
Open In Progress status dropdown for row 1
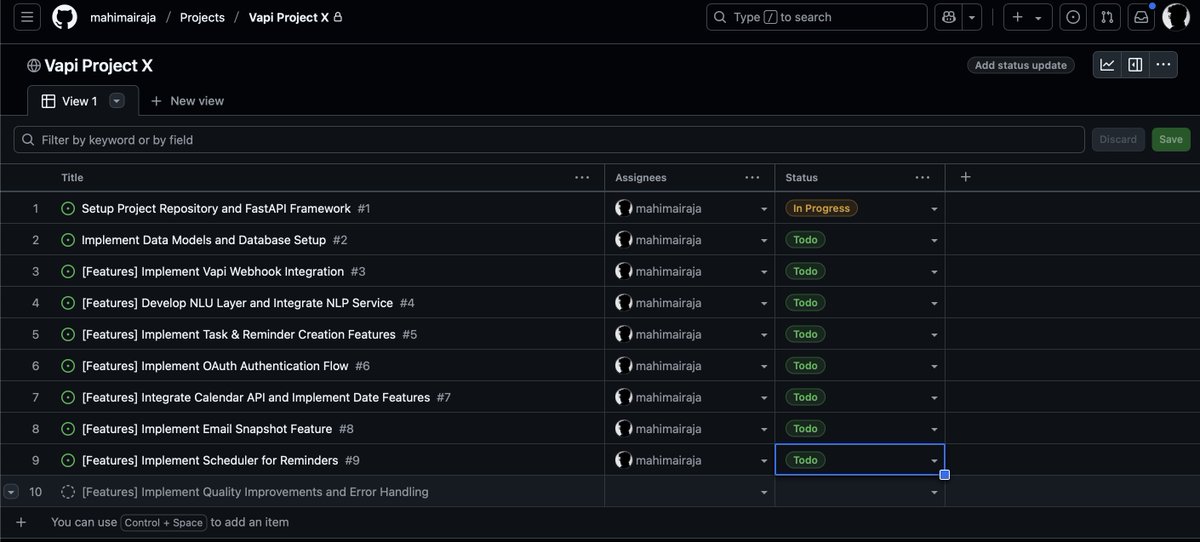(934, 209)
